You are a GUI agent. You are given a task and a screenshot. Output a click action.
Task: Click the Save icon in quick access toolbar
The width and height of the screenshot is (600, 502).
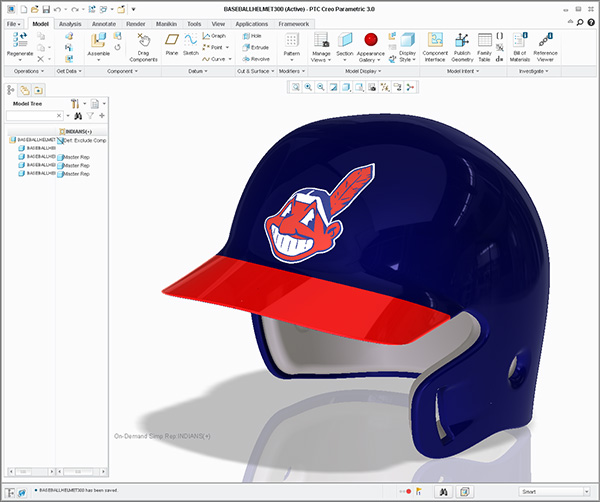[x=46, y=9]
